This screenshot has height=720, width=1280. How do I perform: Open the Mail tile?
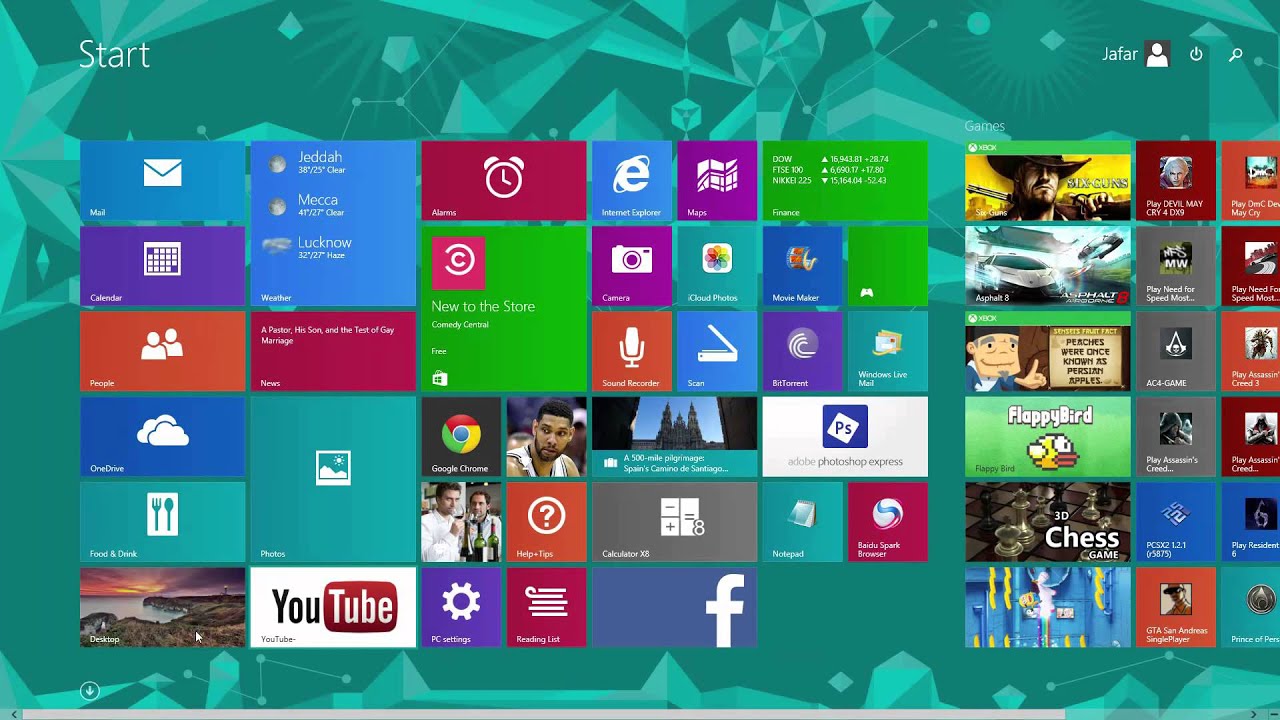pos(162,181)
